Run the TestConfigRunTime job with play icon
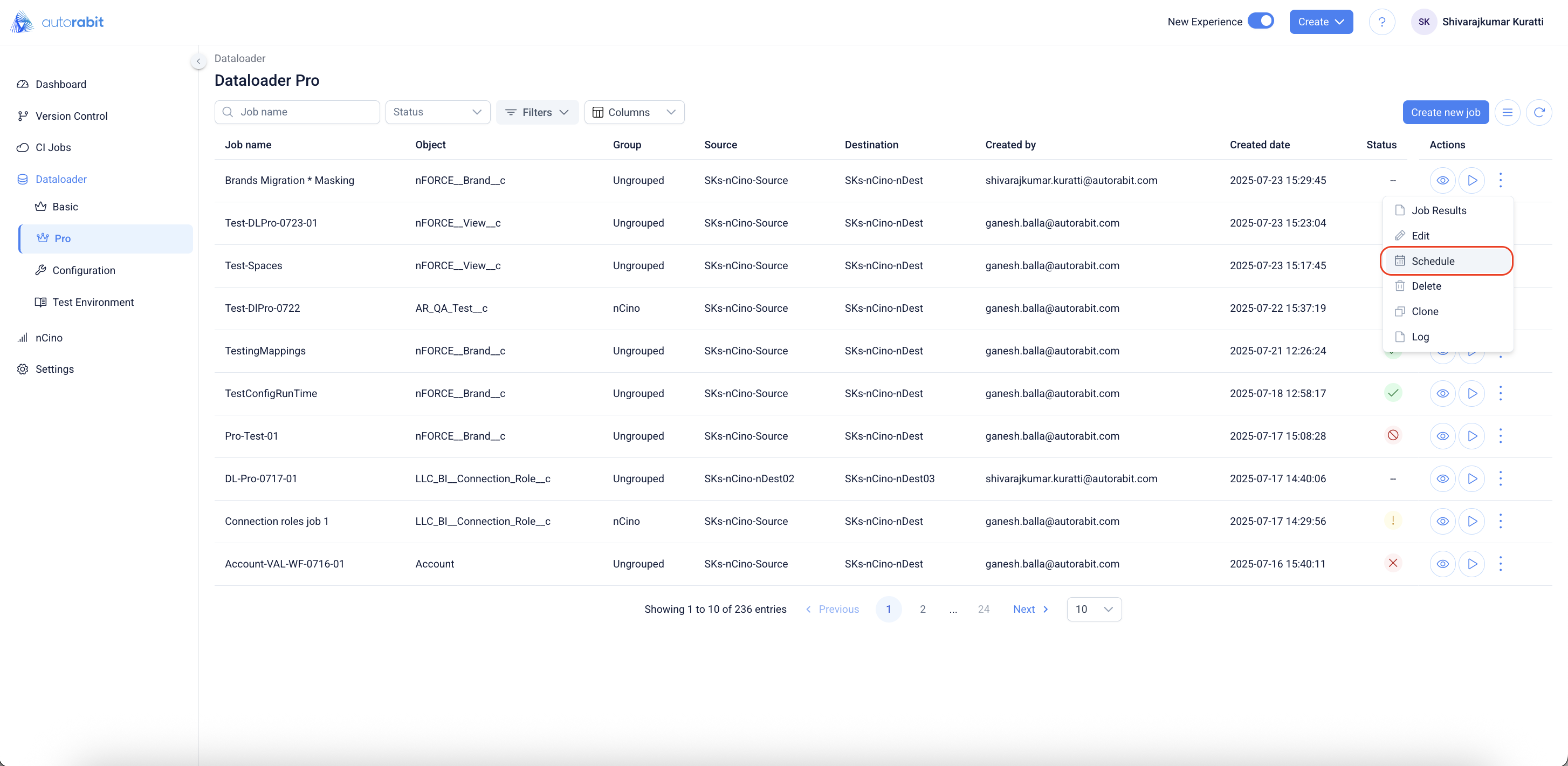The width and height of the screenshot is (1568, 766). click(x=1471, y=393)
